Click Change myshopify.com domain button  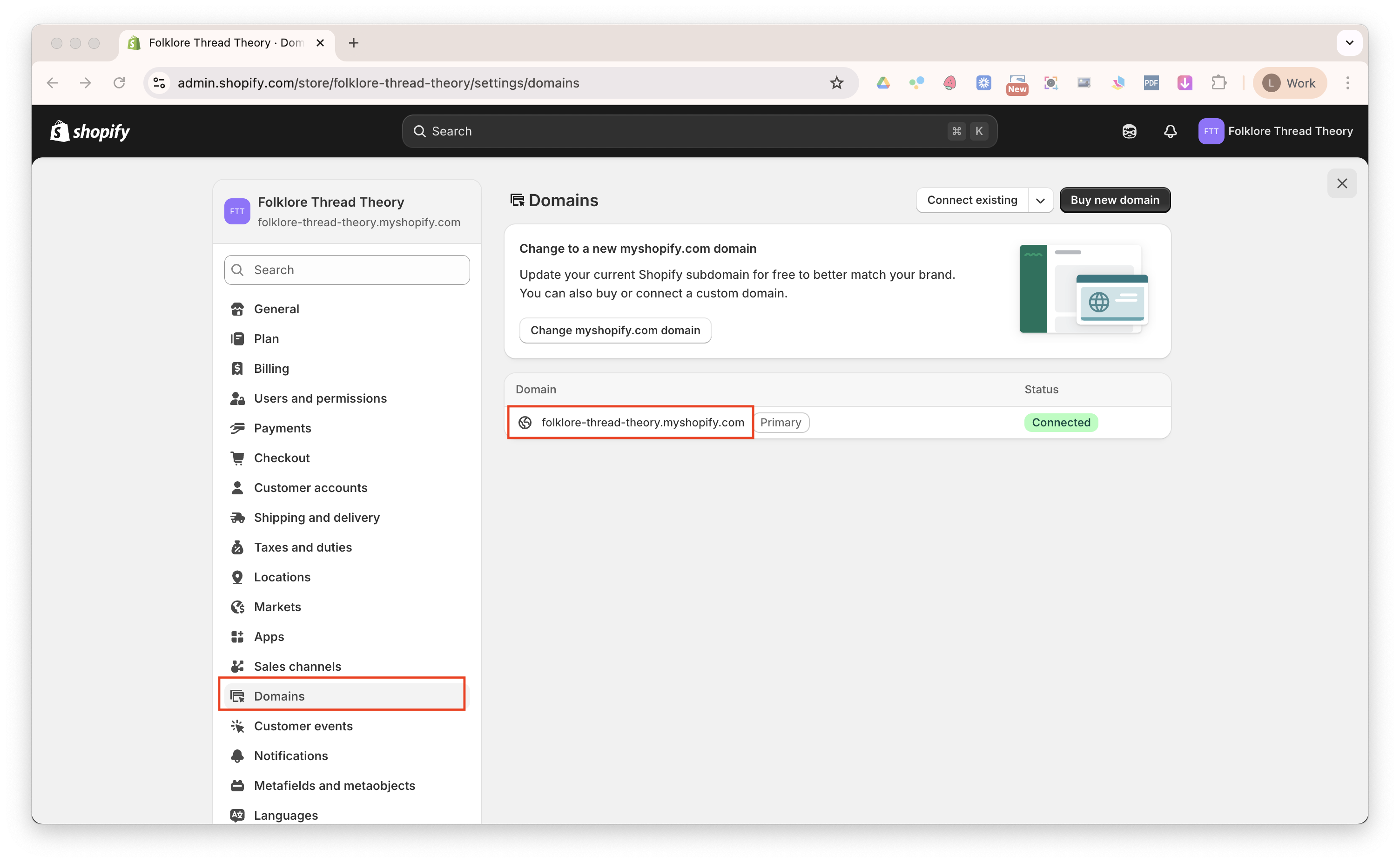[615, 330]
